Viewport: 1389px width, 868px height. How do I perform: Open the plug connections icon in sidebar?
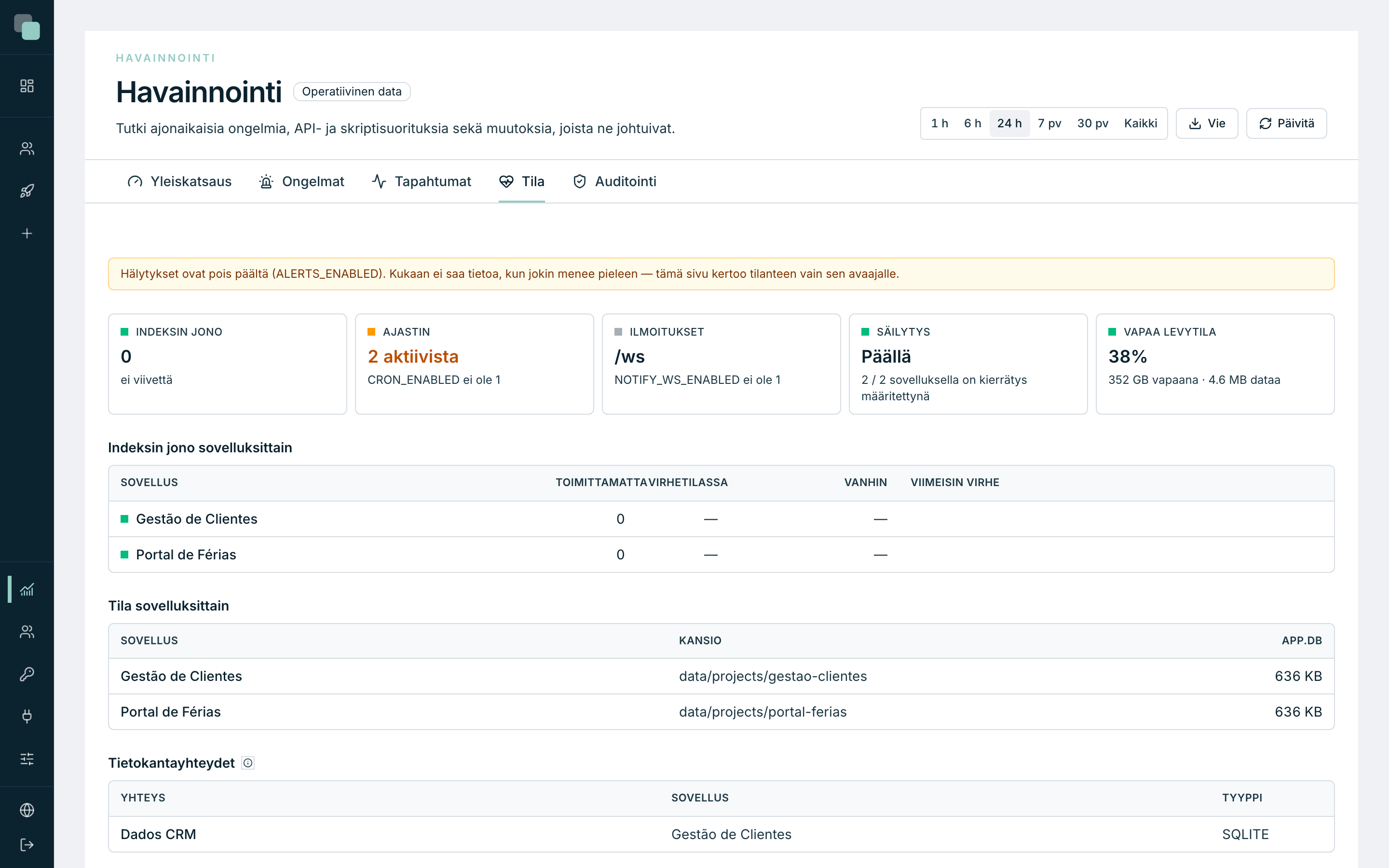point(27,717)
